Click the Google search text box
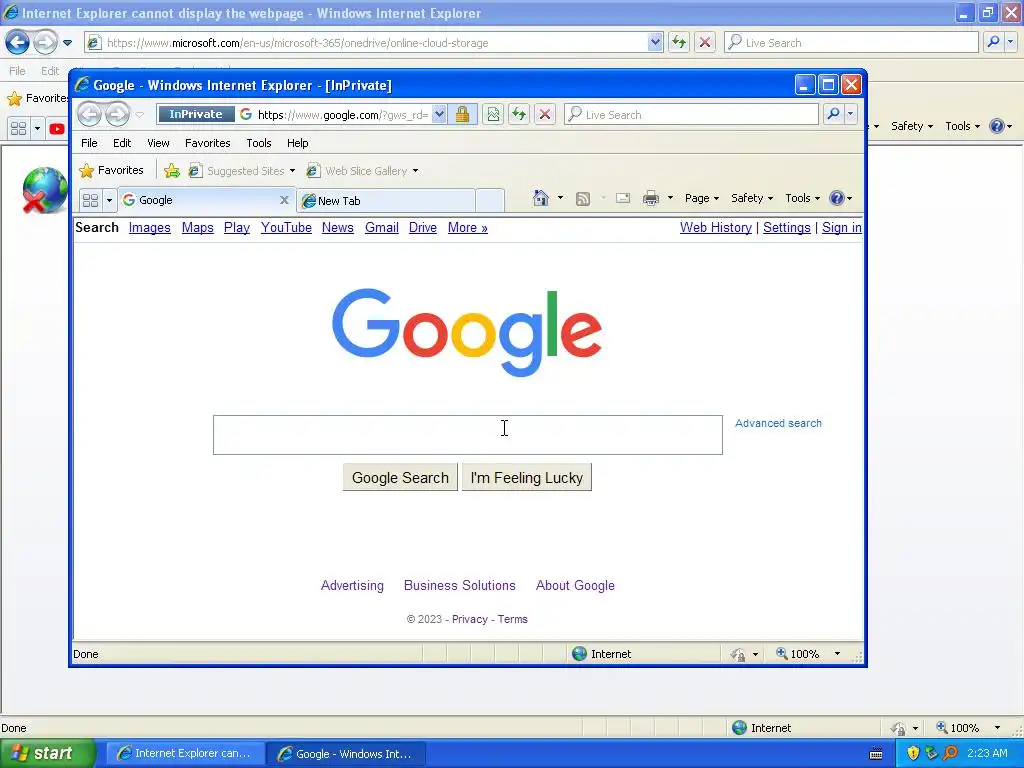This screenshot has width=1024, height=768. [x=468, y=435]
